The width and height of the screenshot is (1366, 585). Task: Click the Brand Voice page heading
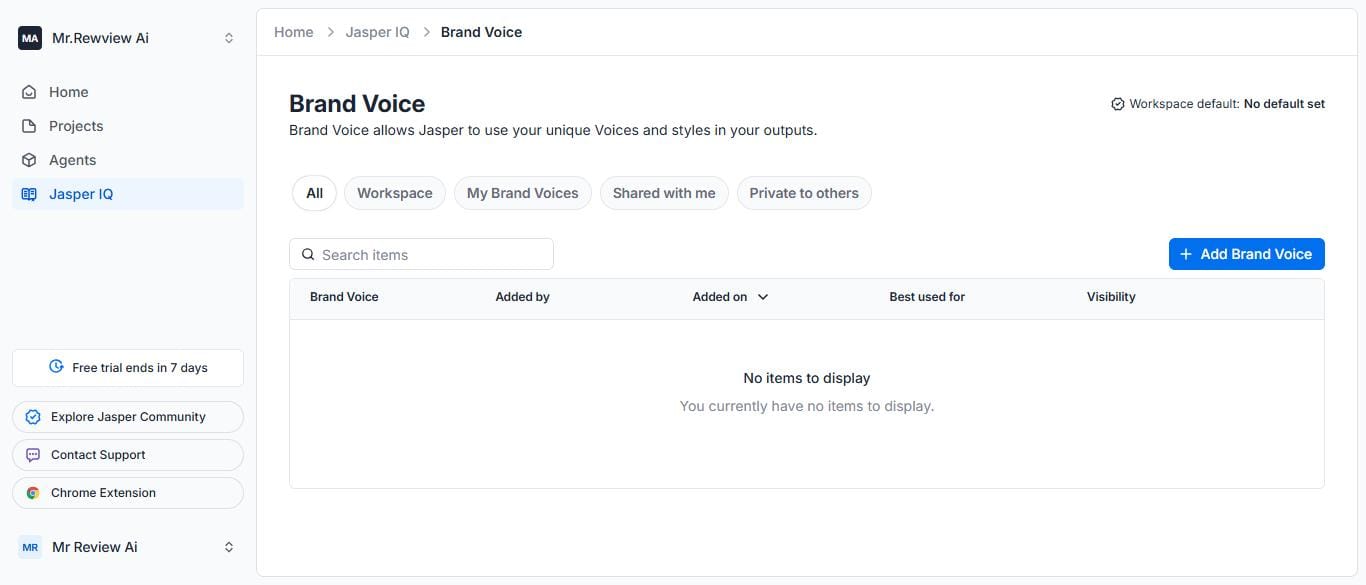[357, 104]
